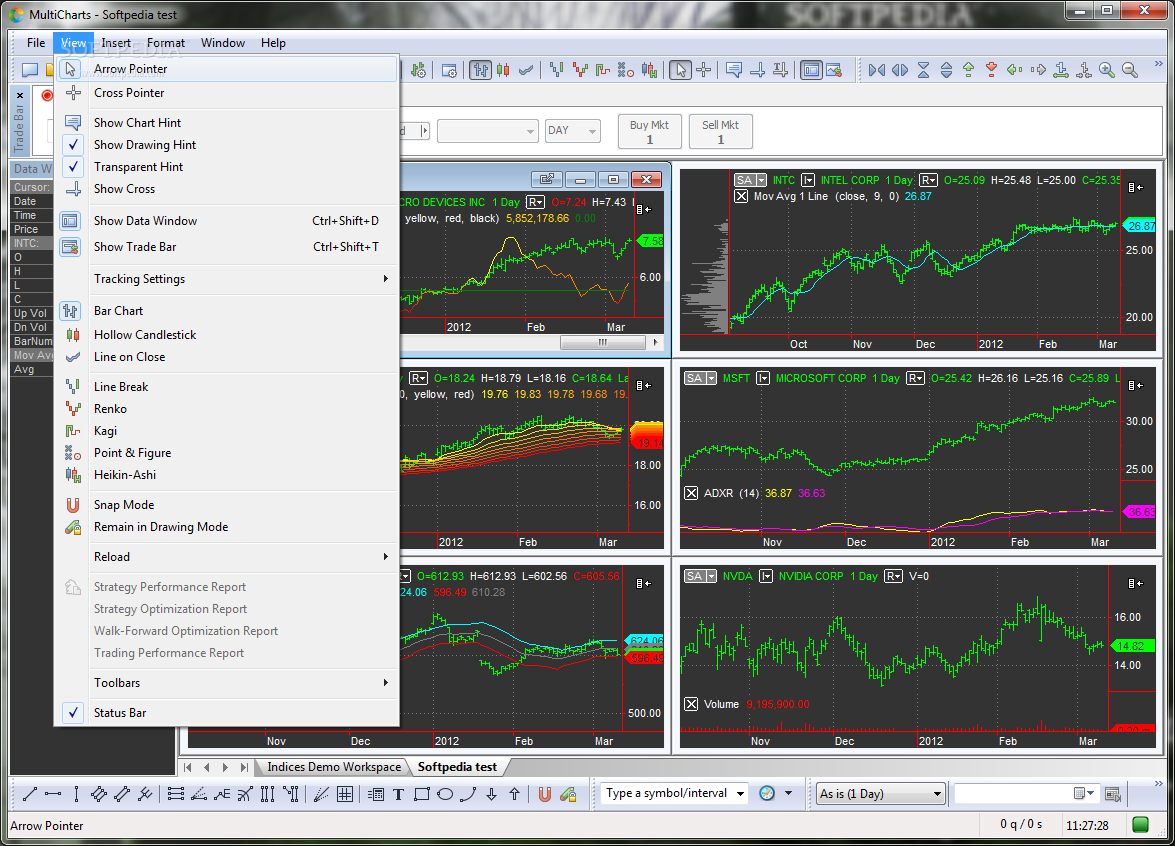The image size is (1175, 846).
Task: Select Arrow Pointer in View menu
Action: point(226,69)
